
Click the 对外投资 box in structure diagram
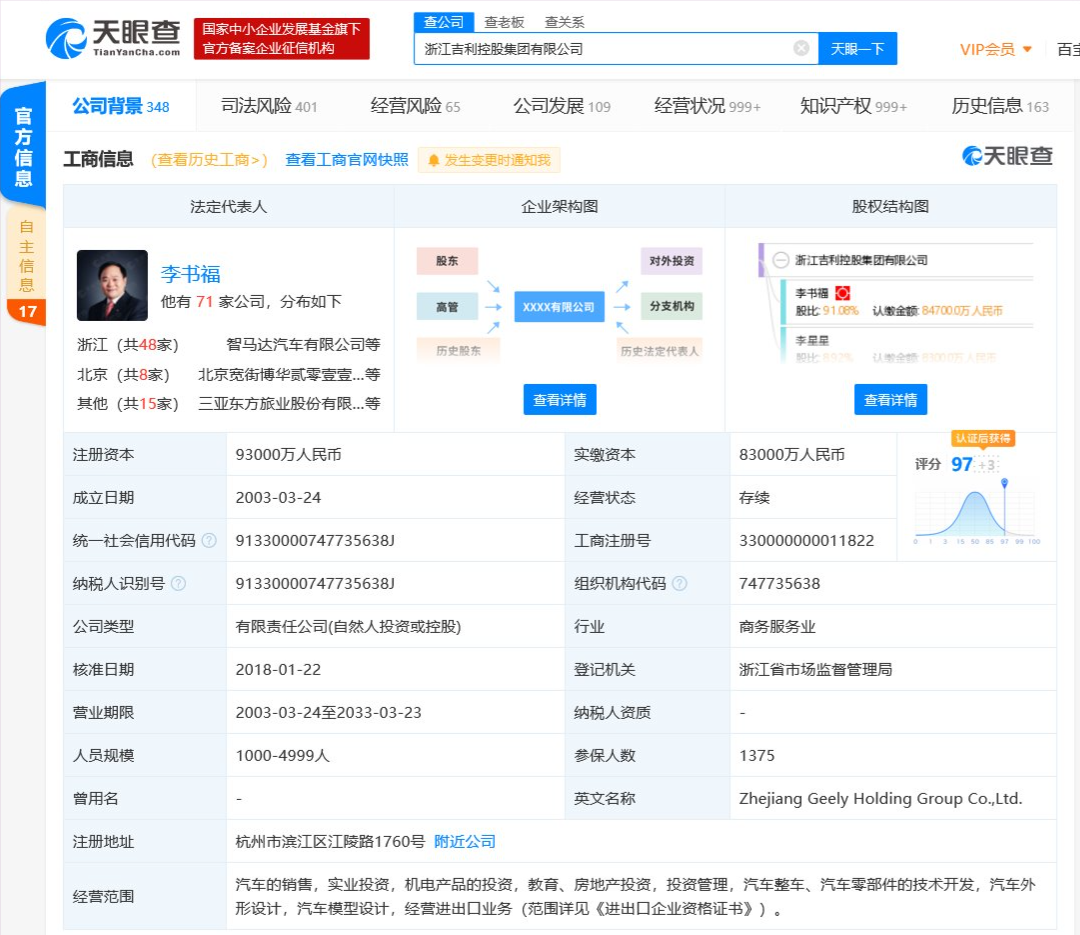672,261
